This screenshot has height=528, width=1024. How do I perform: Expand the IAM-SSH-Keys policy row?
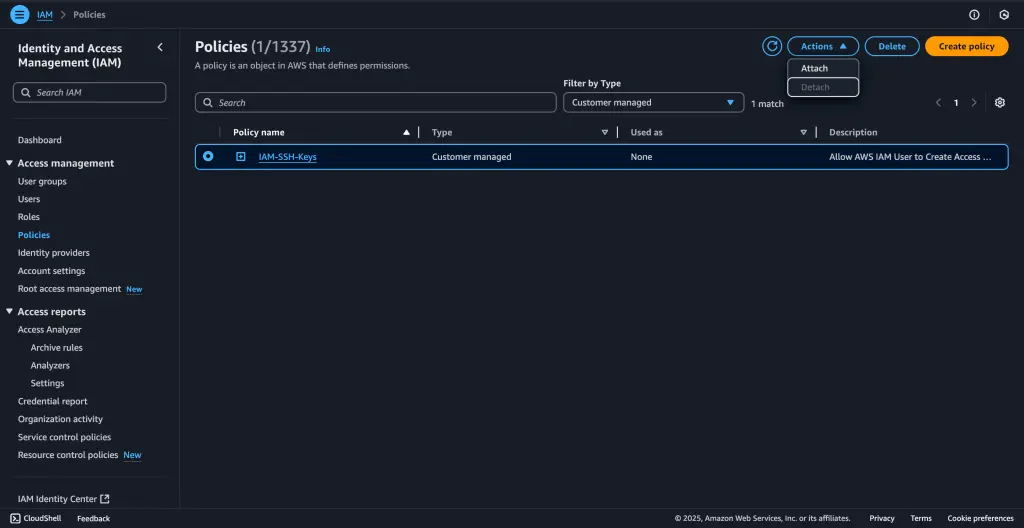pyautogui.click(x=240, y=157)
